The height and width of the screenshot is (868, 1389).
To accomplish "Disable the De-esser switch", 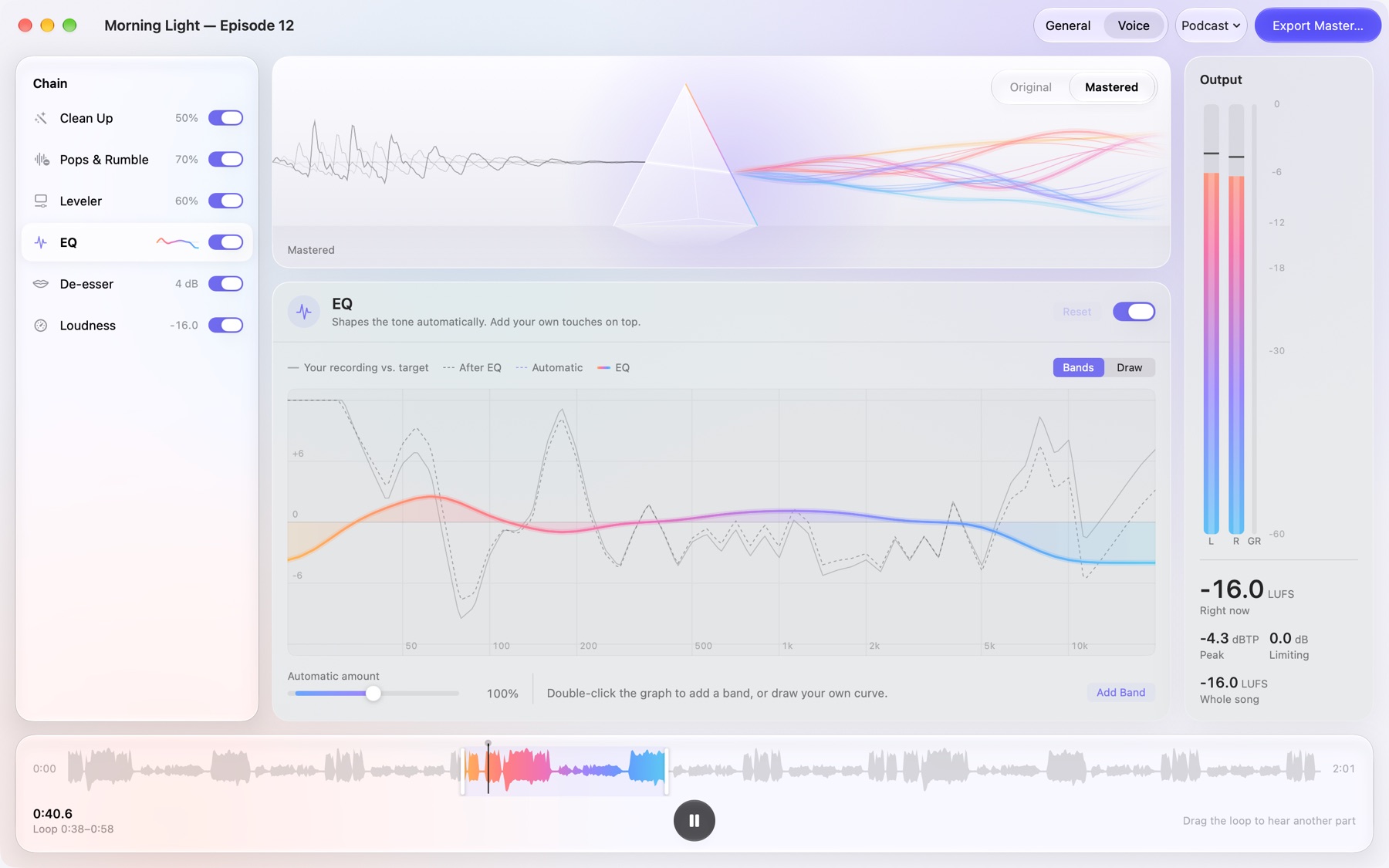I will [225, 284].
